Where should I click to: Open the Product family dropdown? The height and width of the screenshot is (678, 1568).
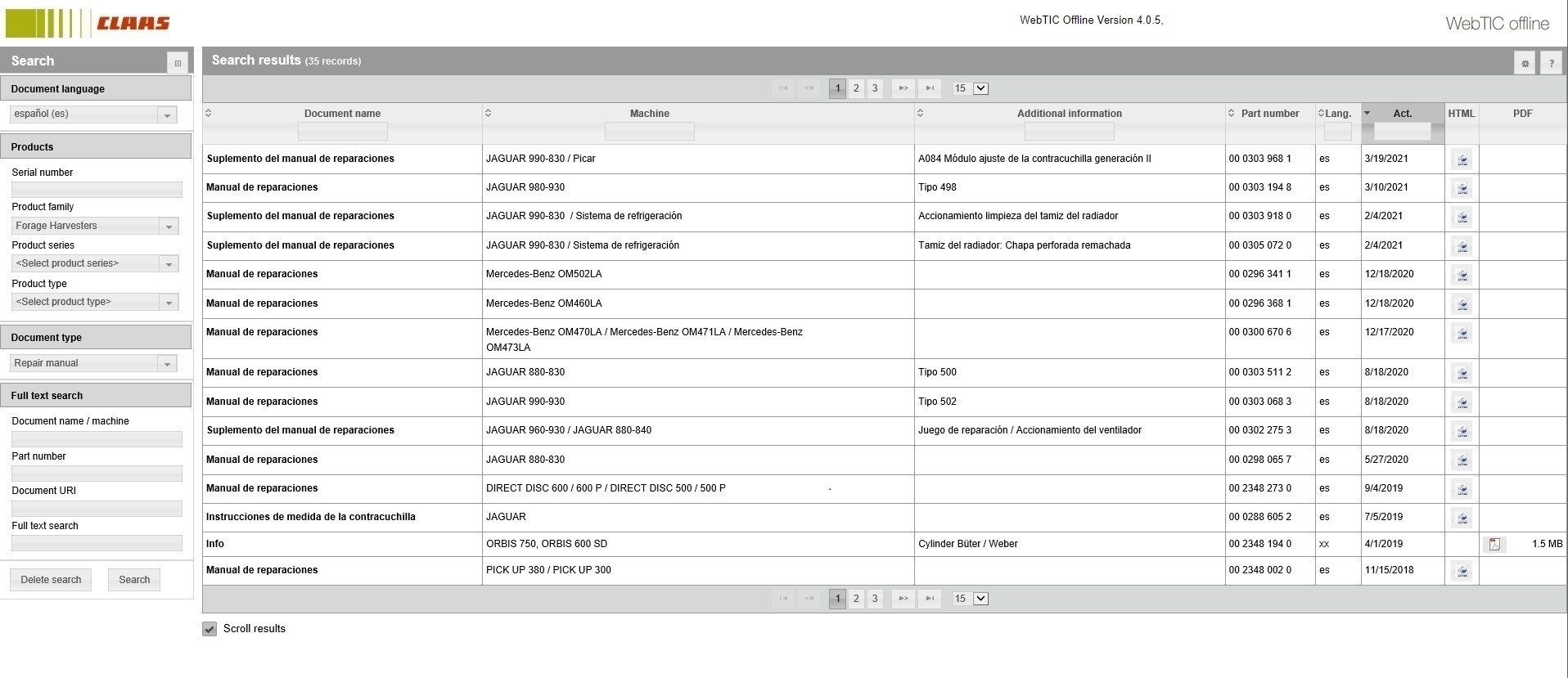pos(169,227)
